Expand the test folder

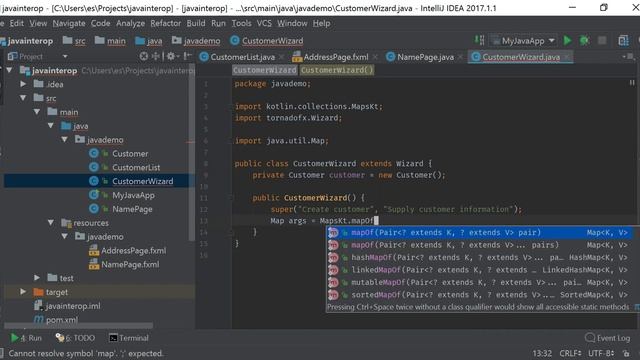37,278
